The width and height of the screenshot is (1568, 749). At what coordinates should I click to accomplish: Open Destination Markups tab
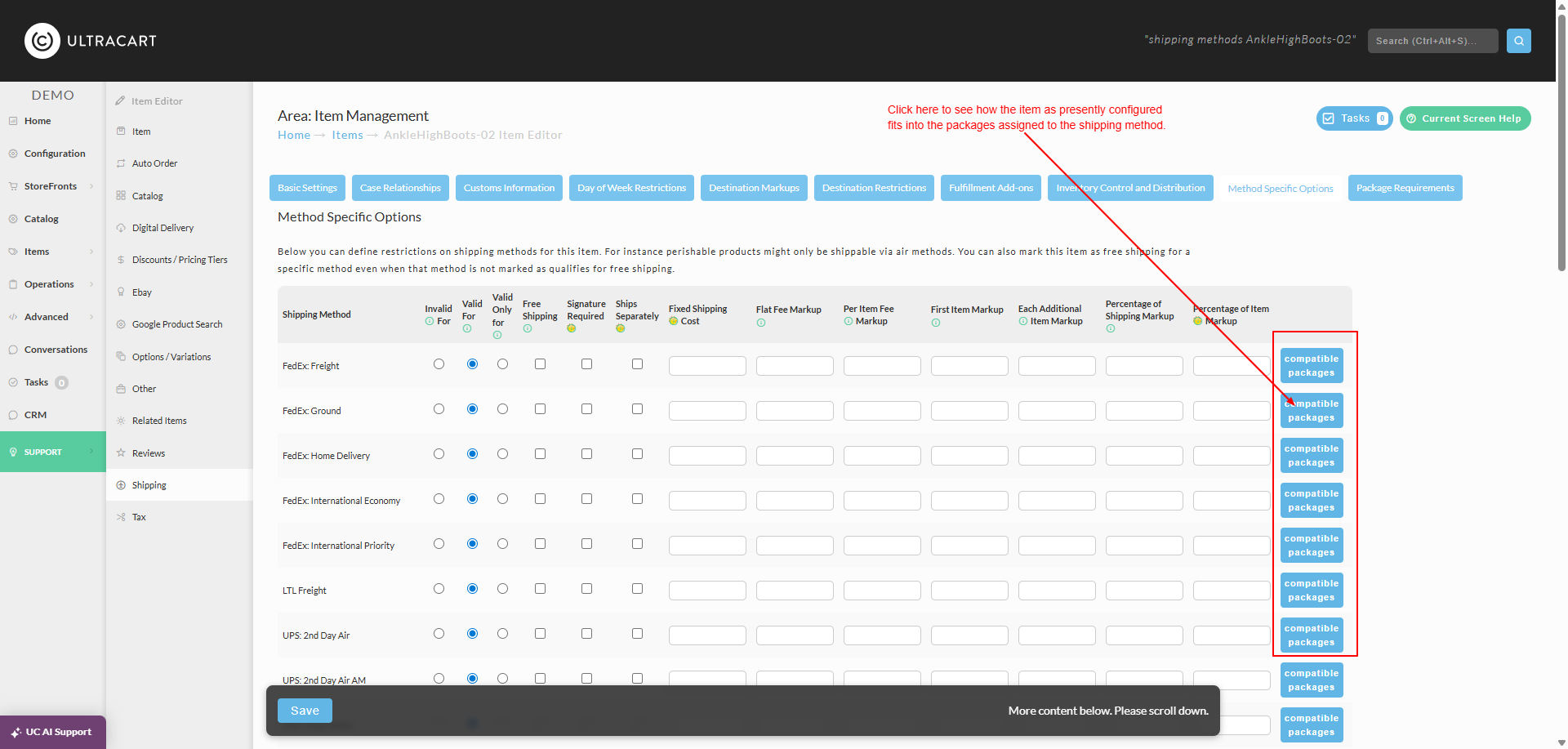(754, 188)
